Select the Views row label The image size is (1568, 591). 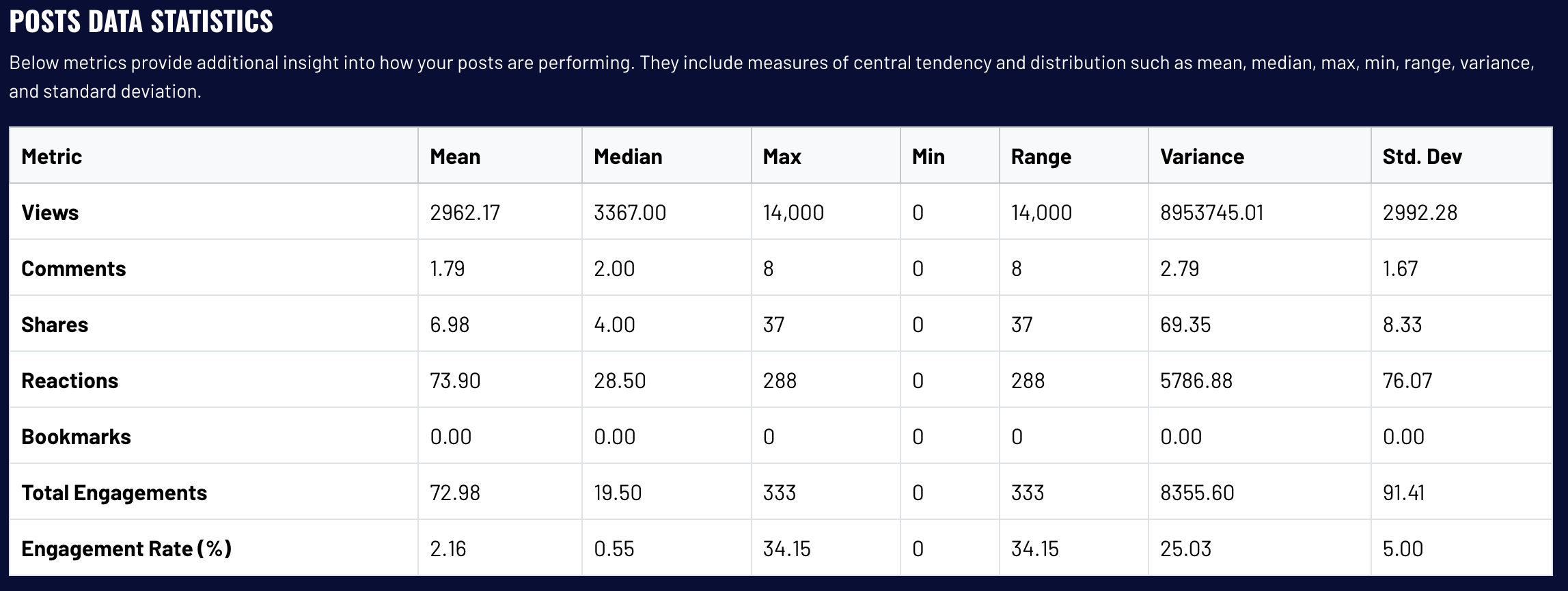[x=50, y=212]
